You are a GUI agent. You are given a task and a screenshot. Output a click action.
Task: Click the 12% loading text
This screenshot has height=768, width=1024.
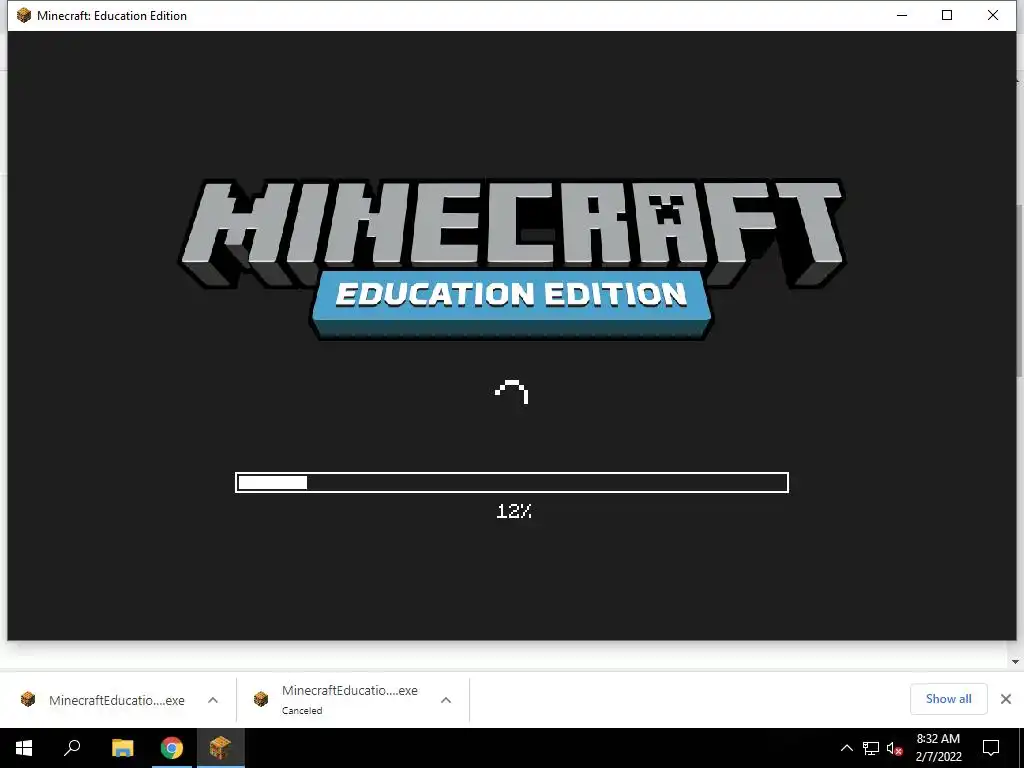(x=514, y=511)
